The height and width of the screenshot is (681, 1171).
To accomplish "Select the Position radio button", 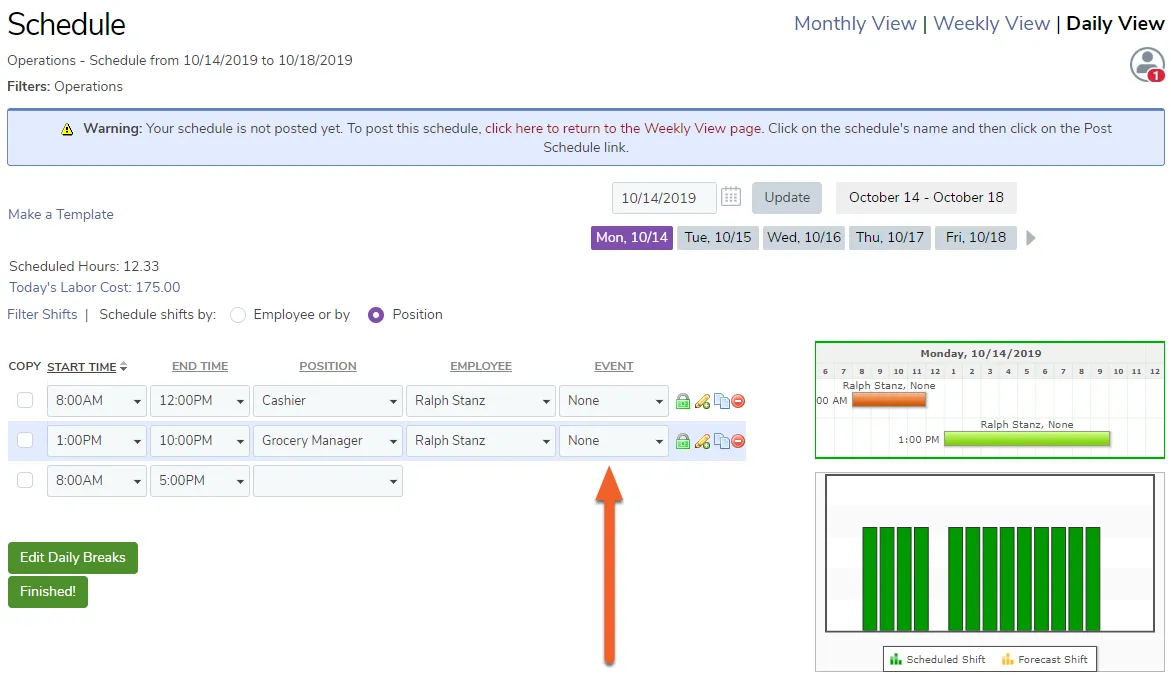I will (x=376, y=315).
